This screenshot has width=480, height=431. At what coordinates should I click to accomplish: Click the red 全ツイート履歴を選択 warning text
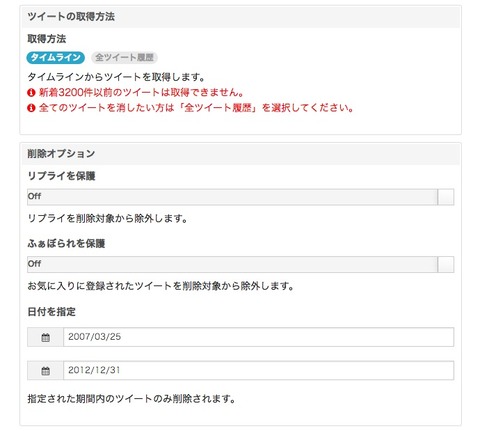click(196, 108)
